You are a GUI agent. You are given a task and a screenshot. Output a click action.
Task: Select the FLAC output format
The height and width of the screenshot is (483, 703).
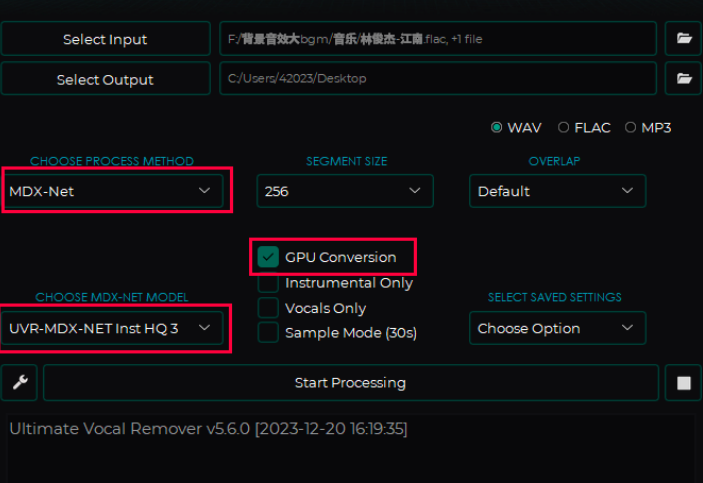pos(563,128)
